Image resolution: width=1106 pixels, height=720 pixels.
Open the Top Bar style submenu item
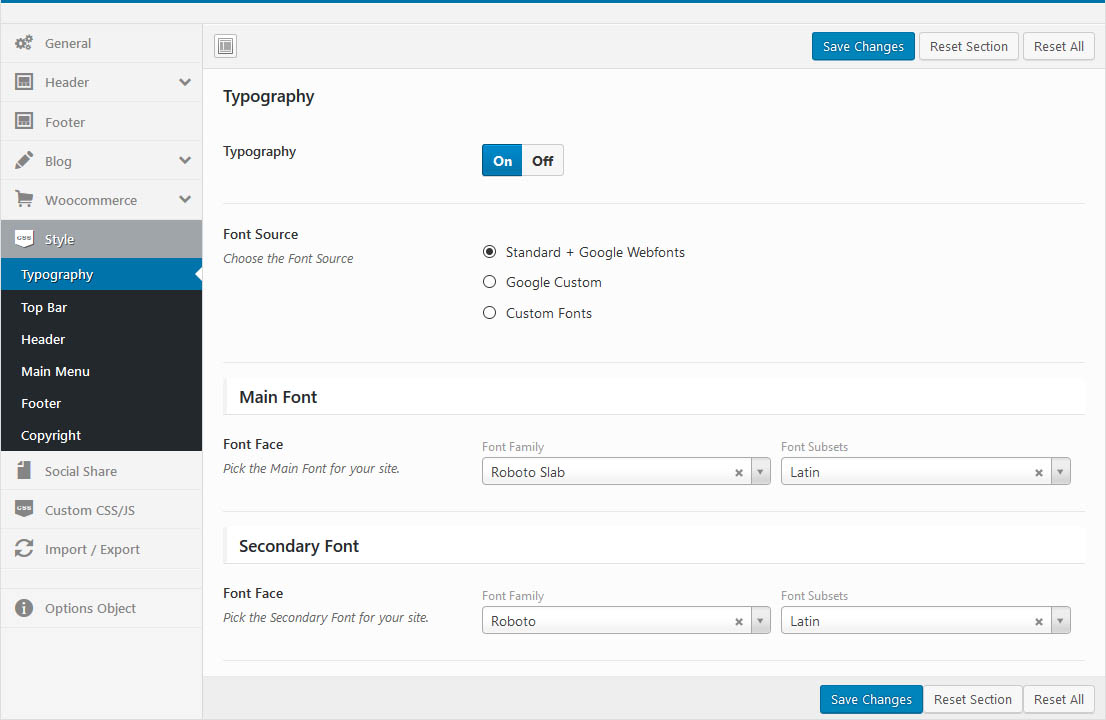pos(44,307)
